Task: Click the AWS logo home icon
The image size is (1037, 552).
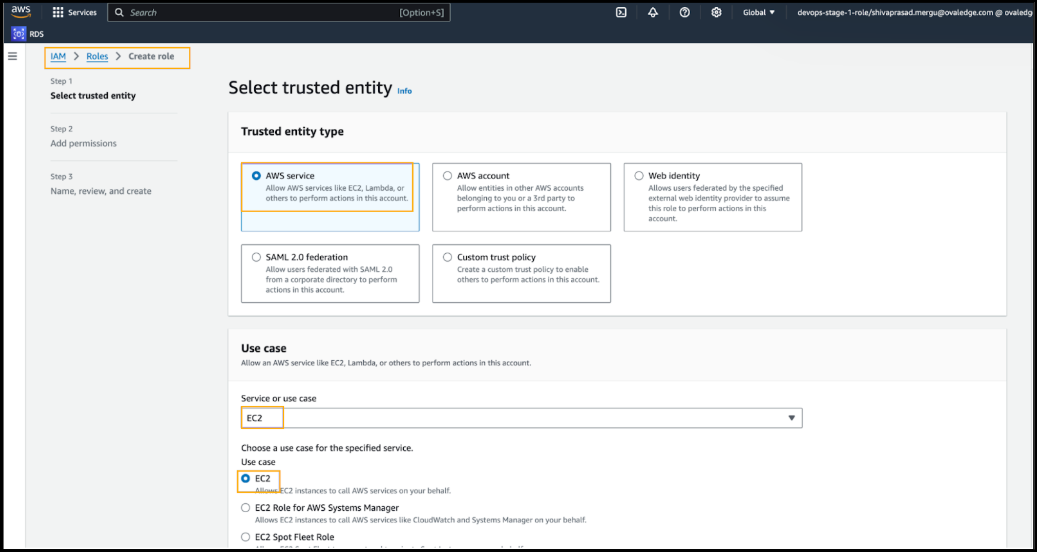Action: [21, 12]
